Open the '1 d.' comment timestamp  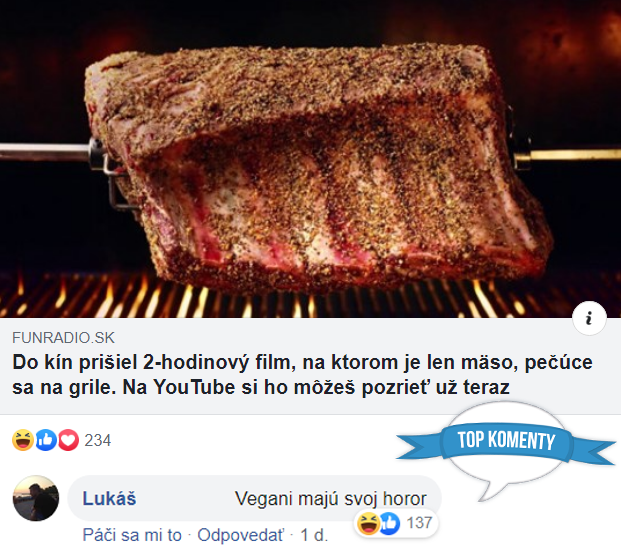click(314, 535)
